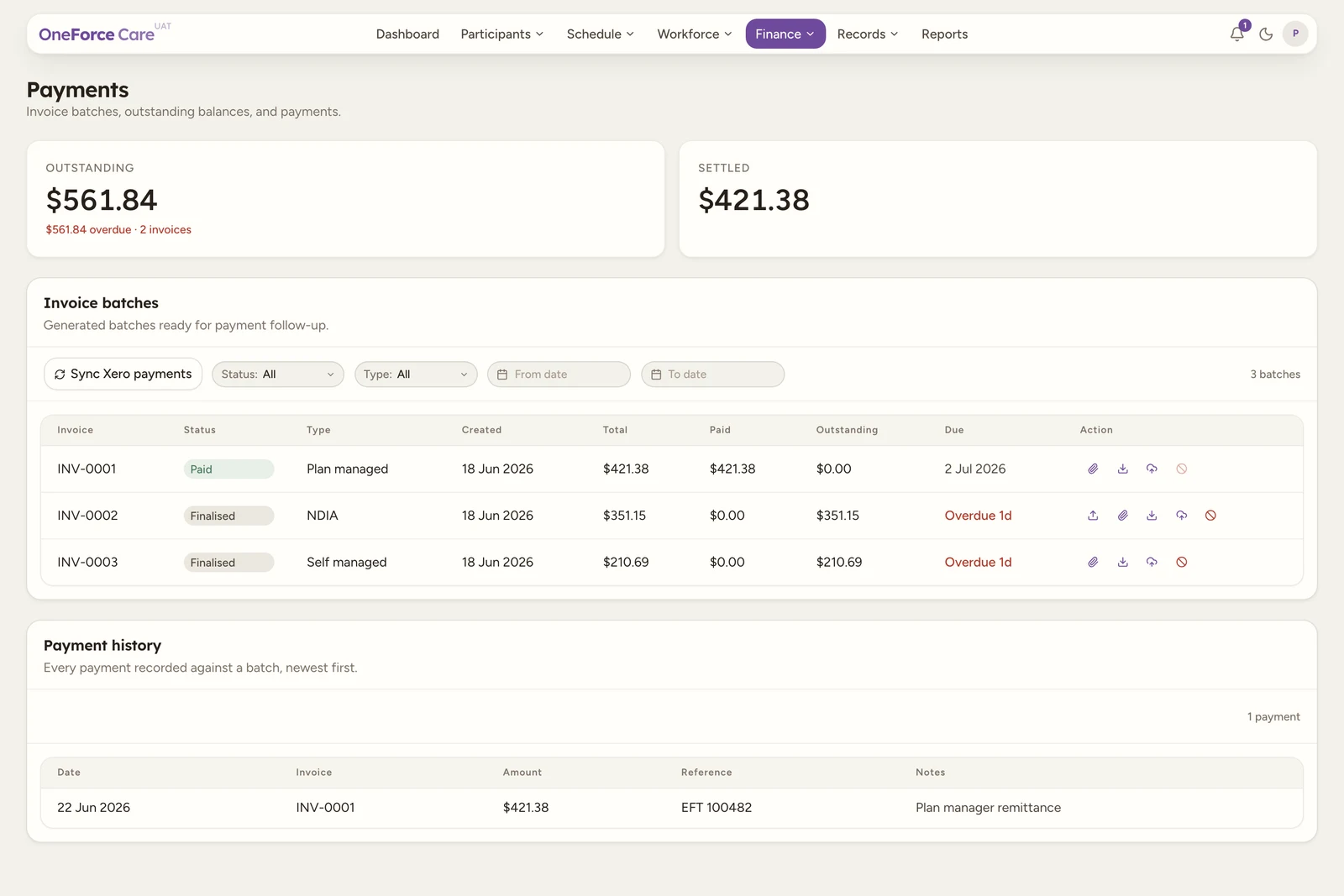Click the 3 batches count label
Viewport: 1344px width, 896px height.
coord(1275,375)
